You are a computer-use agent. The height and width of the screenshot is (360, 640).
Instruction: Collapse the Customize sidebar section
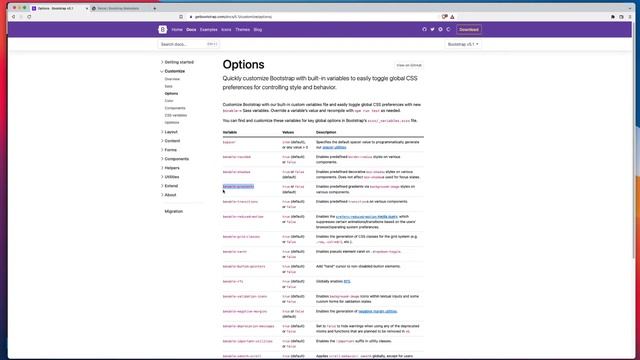click(173, 71)
